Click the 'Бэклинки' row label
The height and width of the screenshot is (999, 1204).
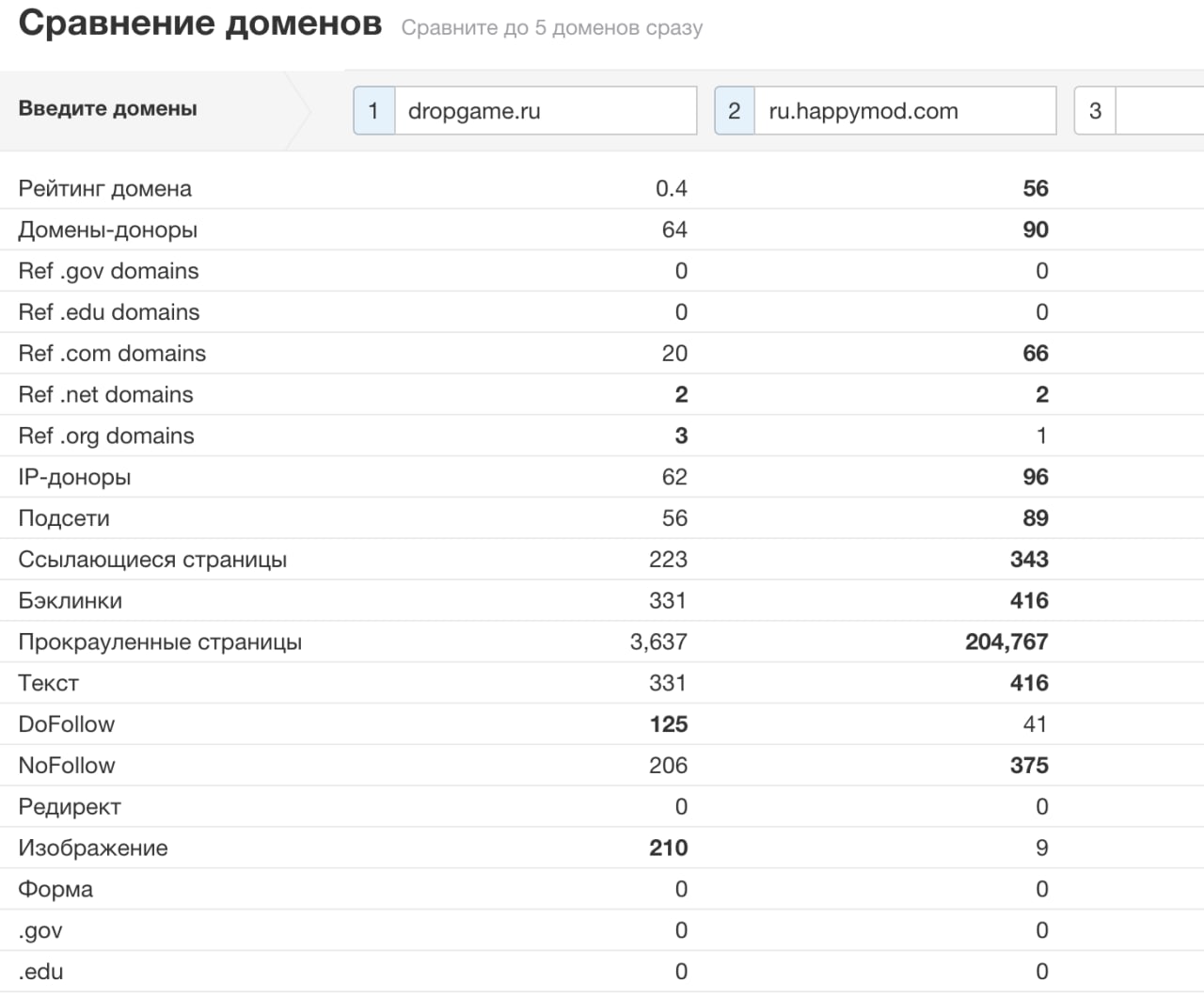click(71, 601)
